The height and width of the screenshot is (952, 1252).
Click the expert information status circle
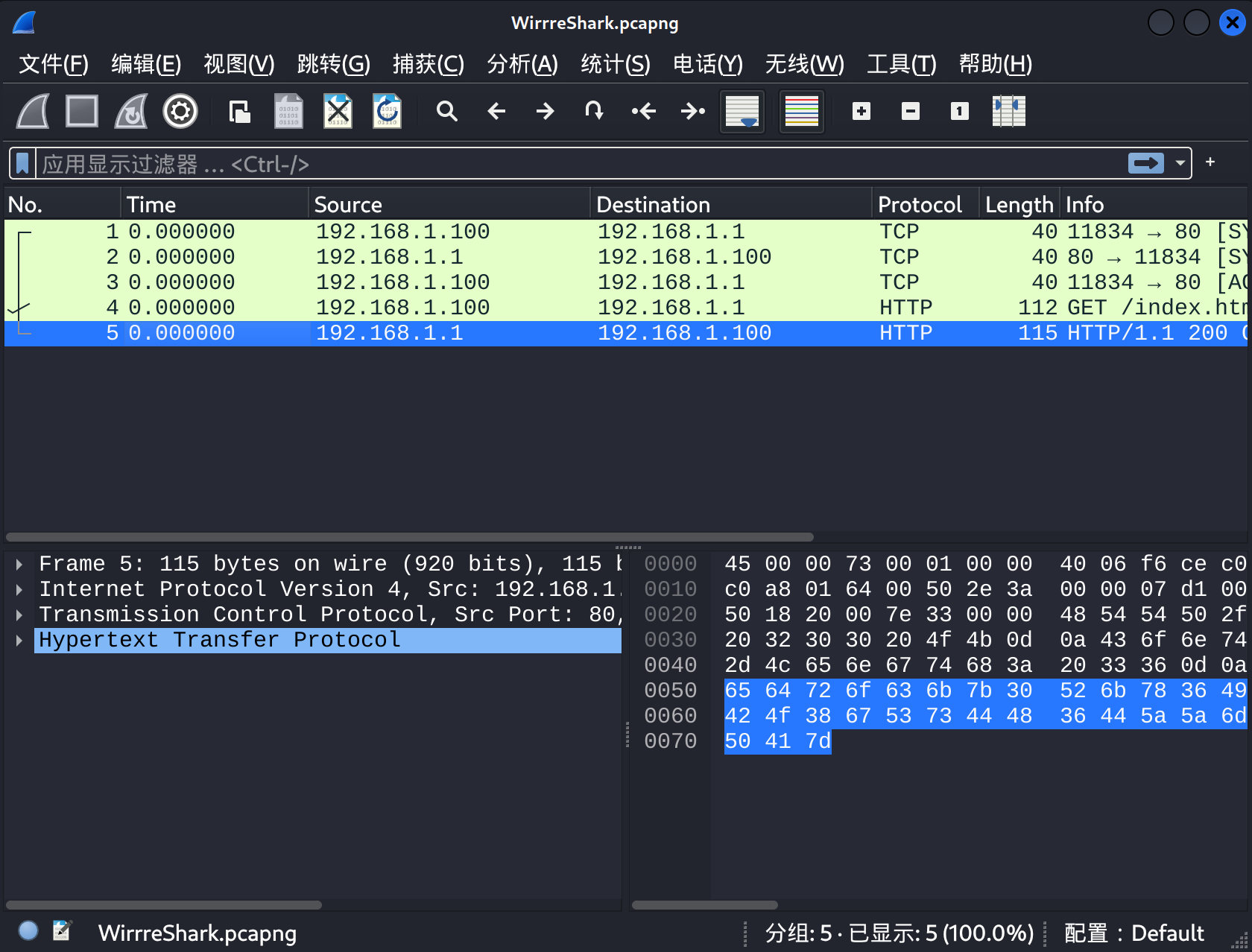click(x=28, y=930)
